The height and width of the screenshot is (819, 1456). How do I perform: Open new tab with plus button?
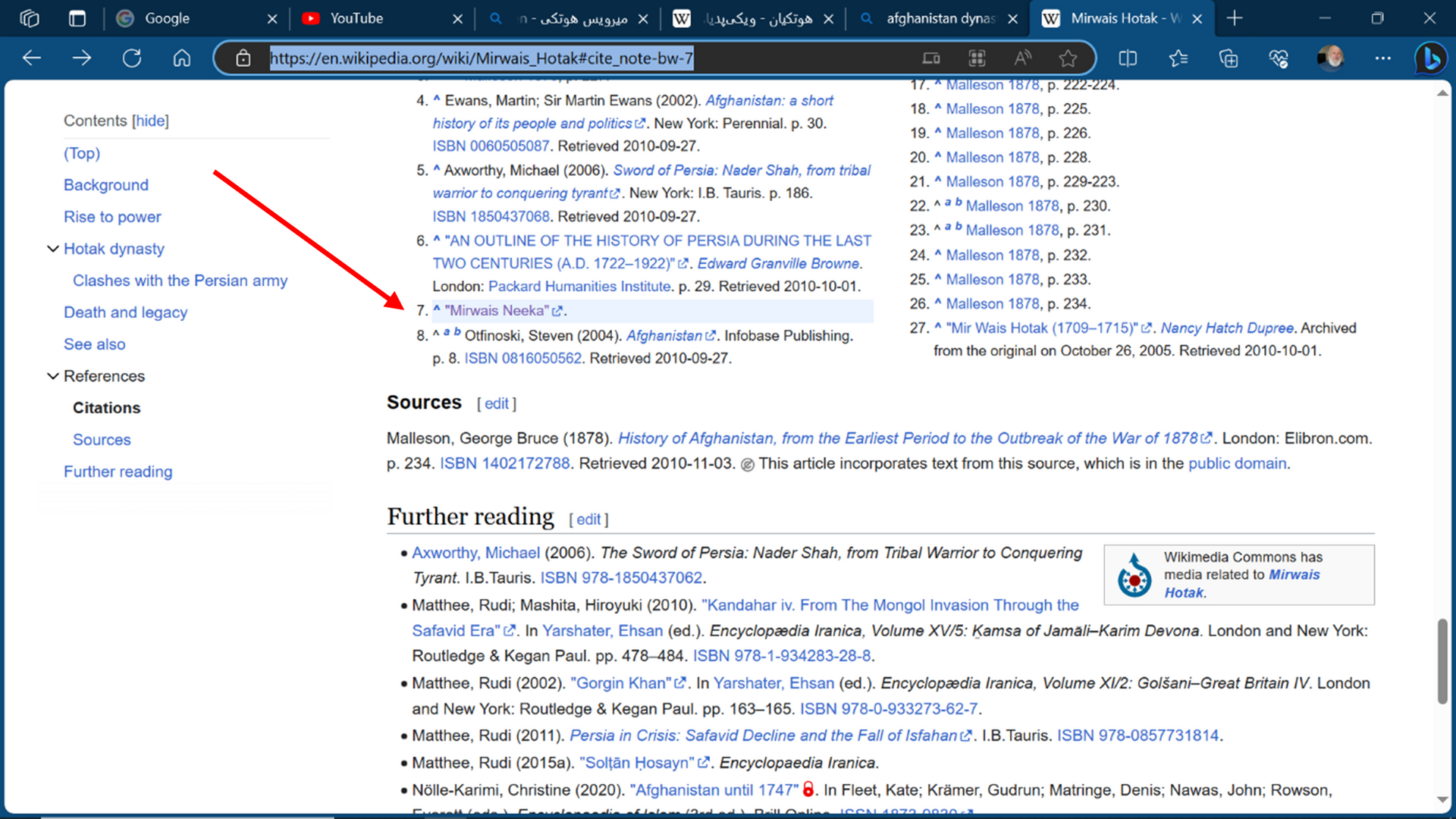click(1235, 18)
